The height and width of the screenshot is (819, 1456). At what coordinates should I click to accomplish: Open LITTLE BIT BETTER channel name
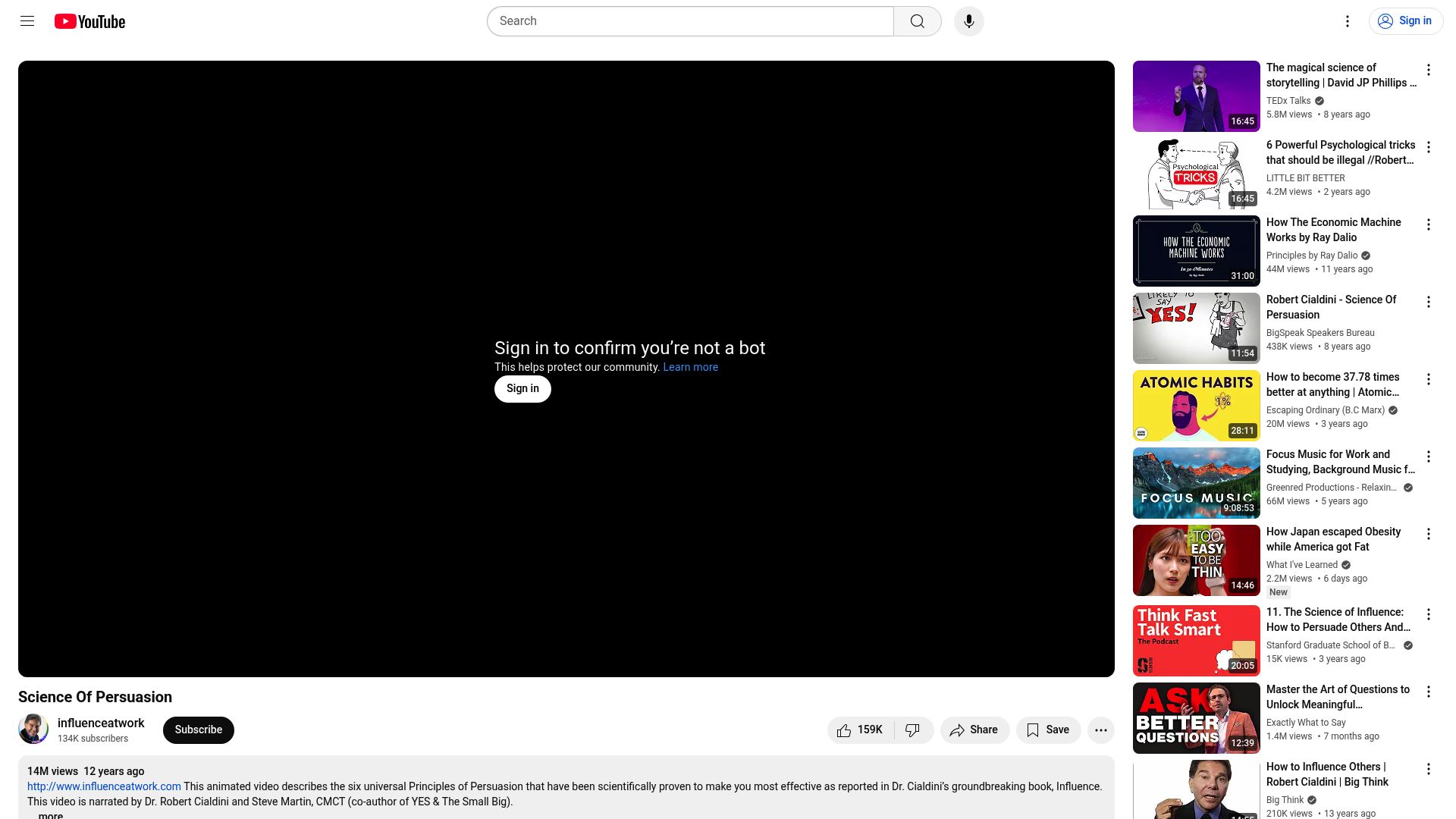pos(1305,178)
